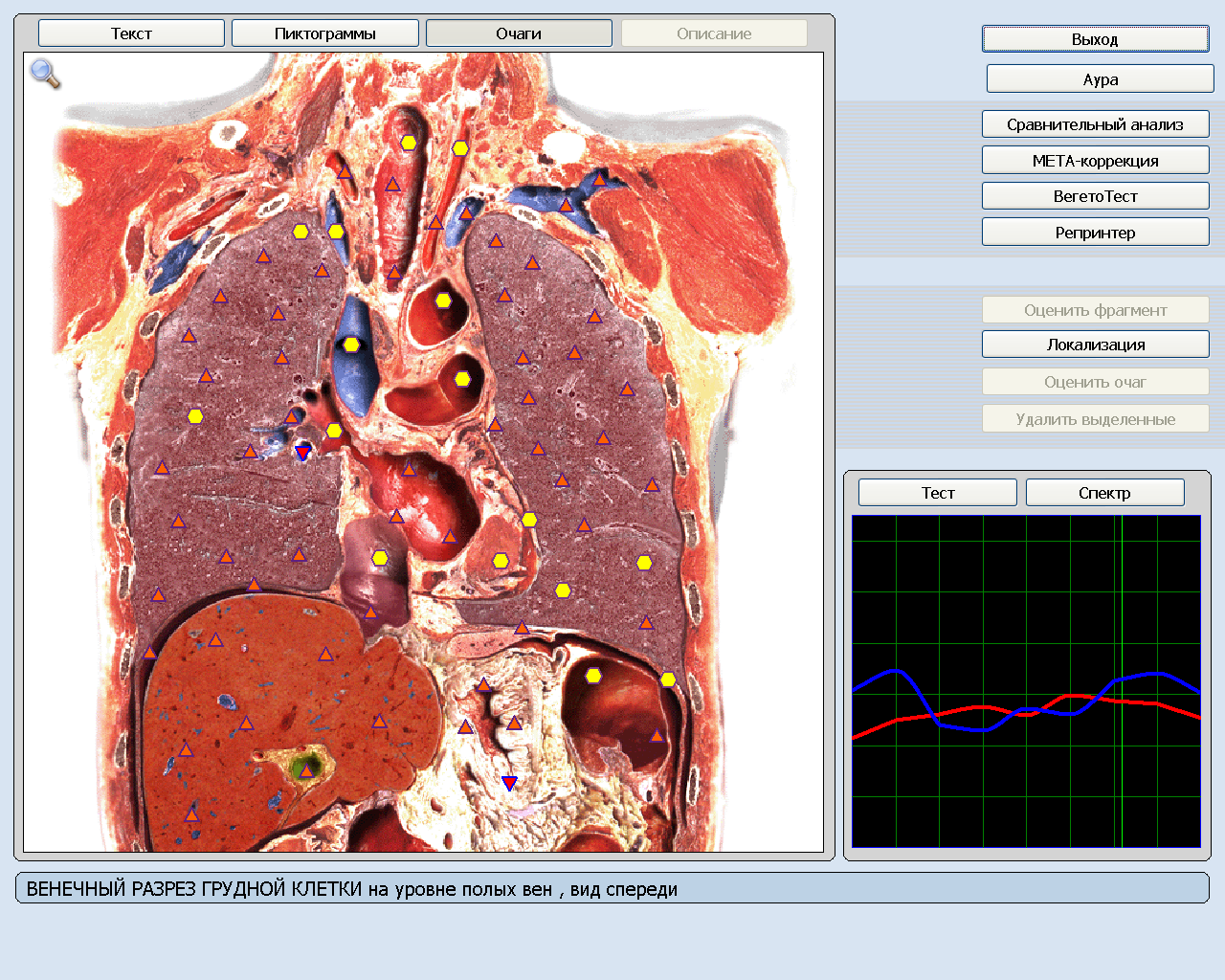Click Оценить фрагмент button
This screenshot has width=1225, height=980.
[x=1095, y=310]
